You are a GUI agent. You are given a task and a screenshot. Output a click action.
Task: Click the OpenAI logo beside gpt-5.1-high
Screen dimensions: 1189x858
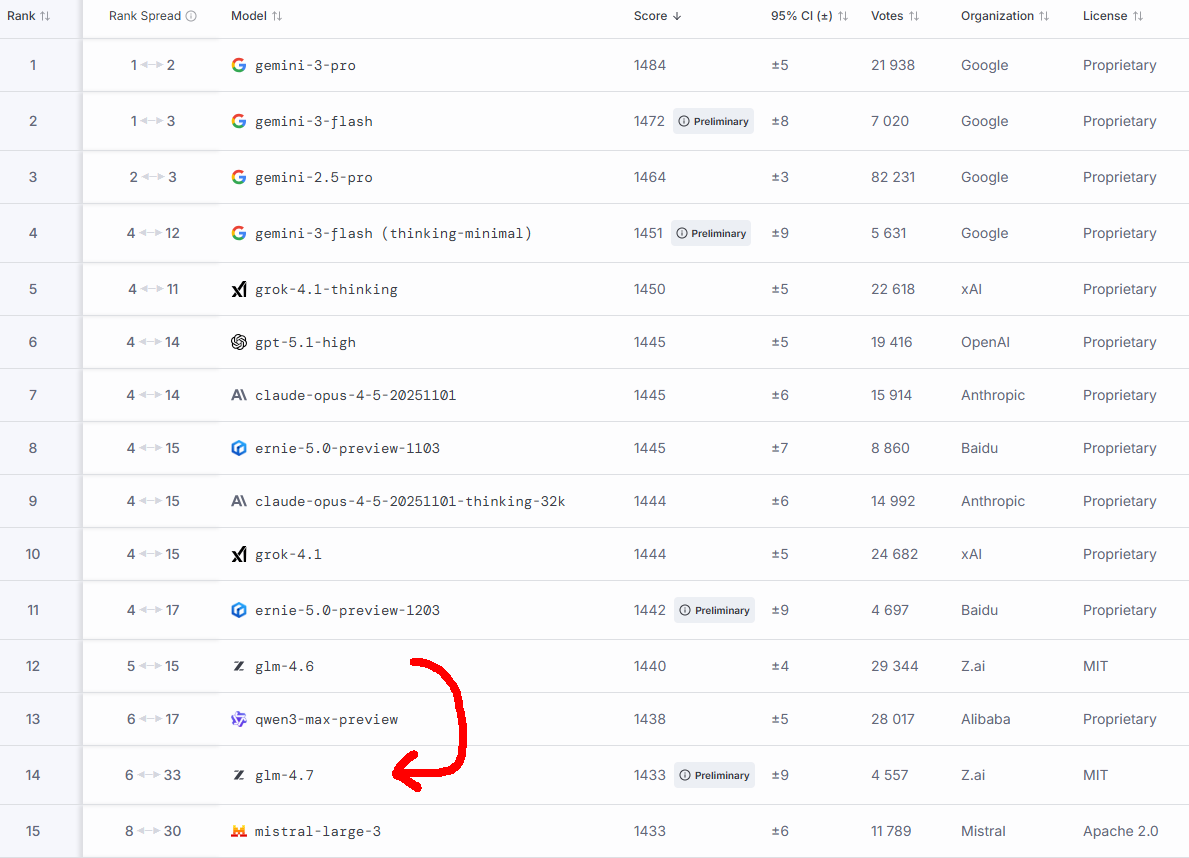point(239,342)
